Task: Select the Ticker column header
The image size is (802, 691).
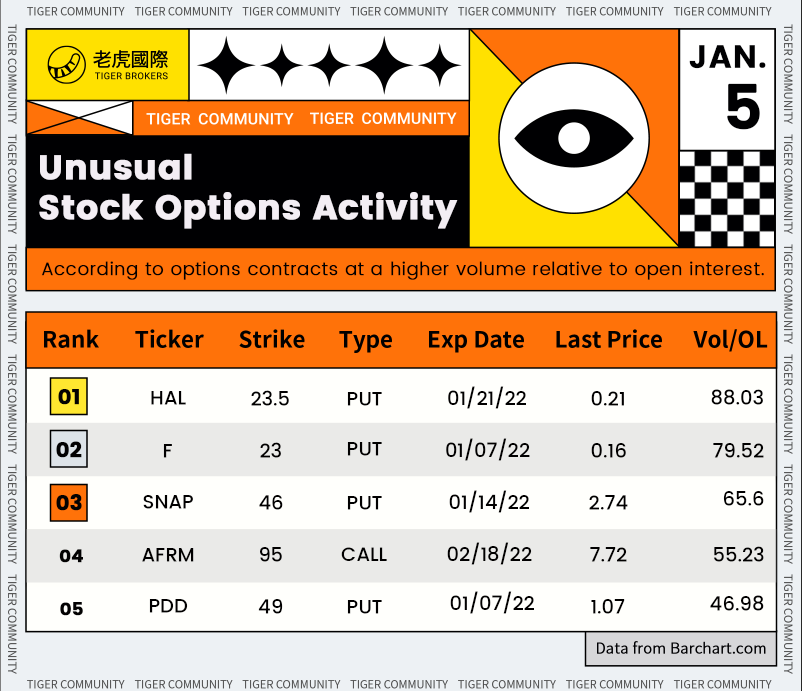Action: (x=170, y=340)
